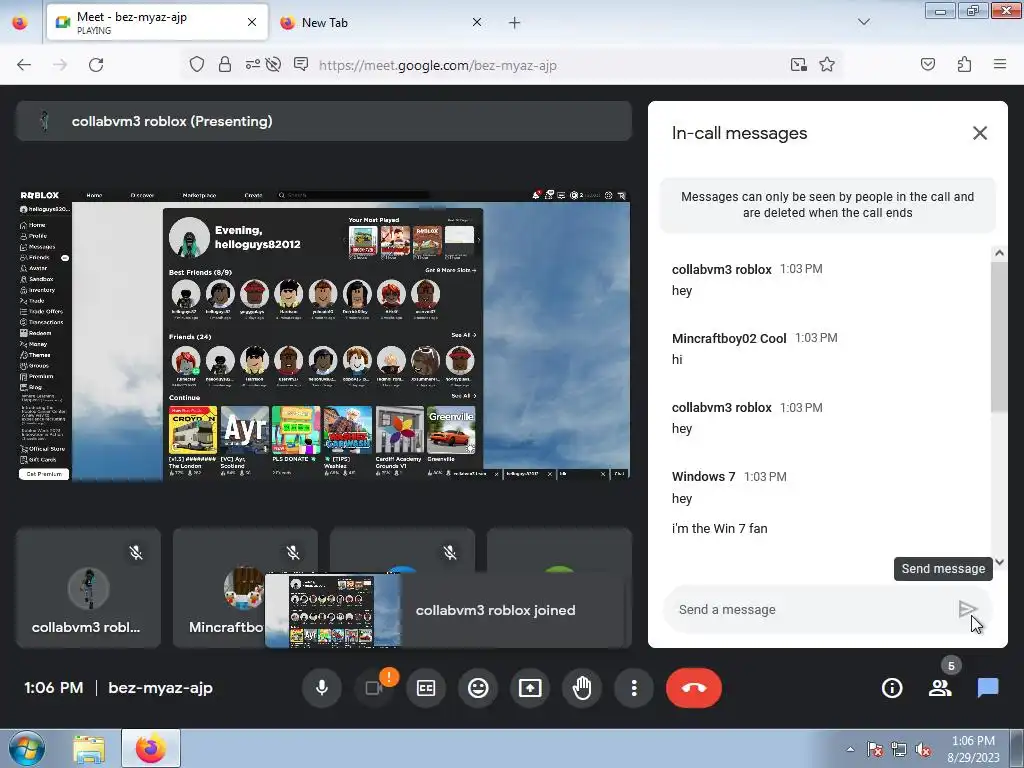Click the Present now screen share icon

click(530, 688)
